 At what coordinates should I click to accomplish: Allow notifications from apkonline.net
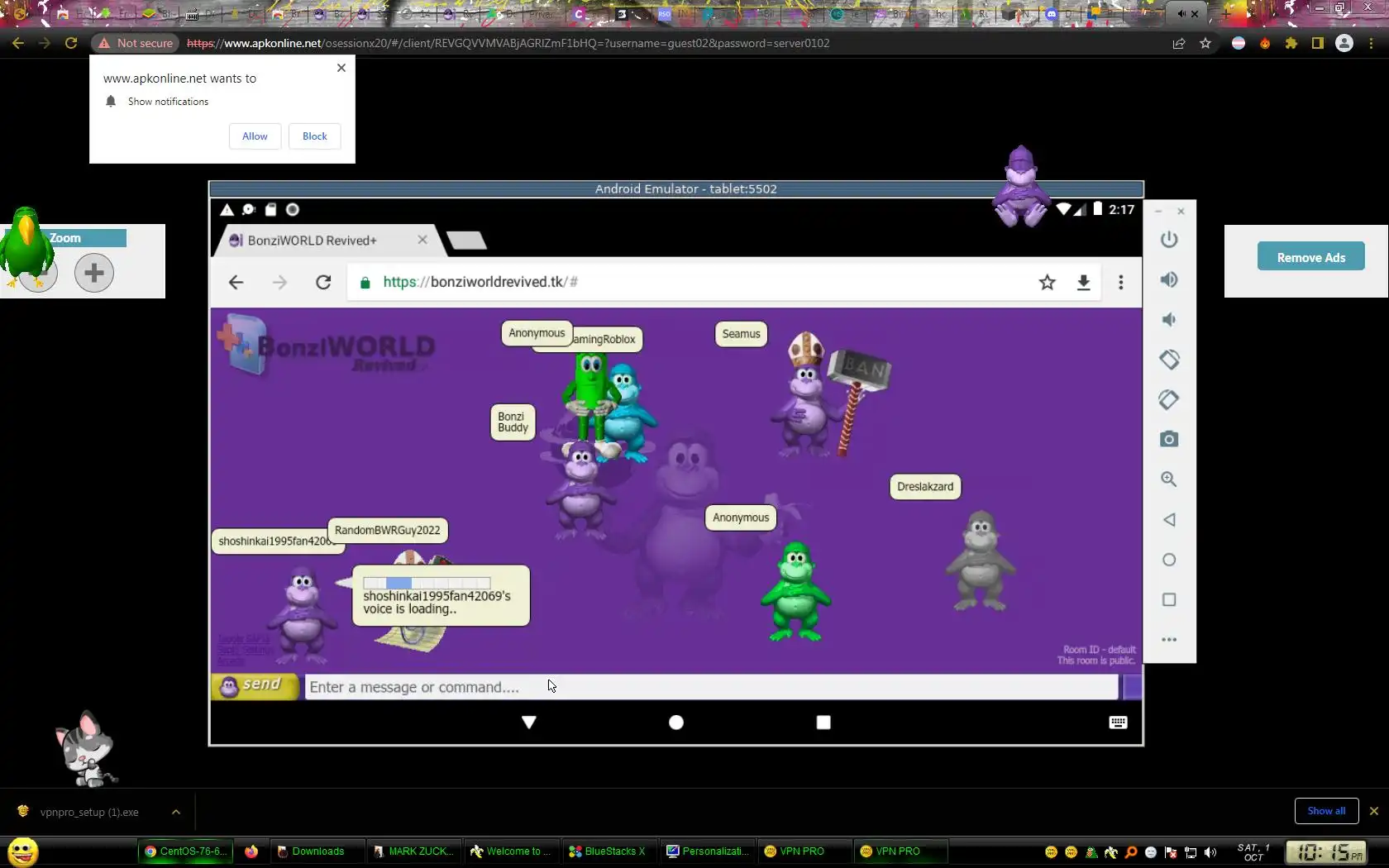pos(255,136)
